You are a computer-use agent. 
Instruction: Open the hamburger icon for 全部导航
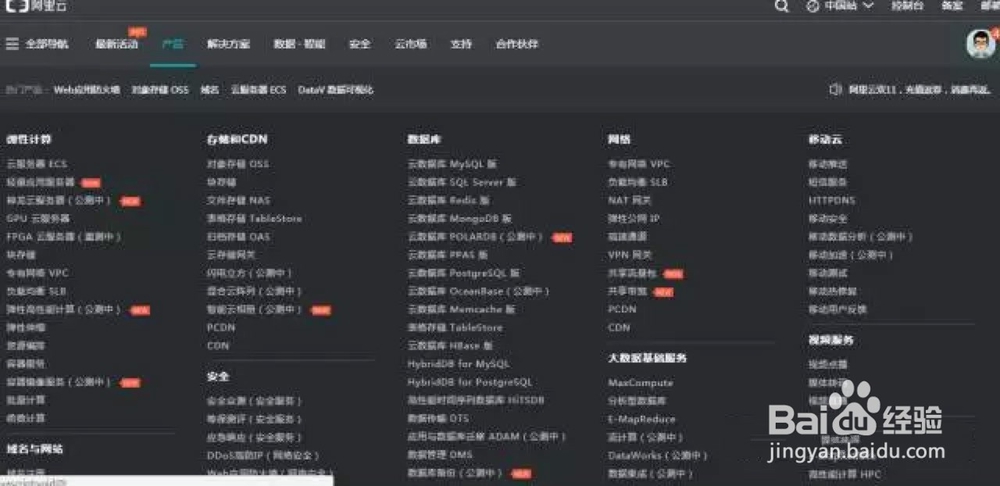pos(12,44)
